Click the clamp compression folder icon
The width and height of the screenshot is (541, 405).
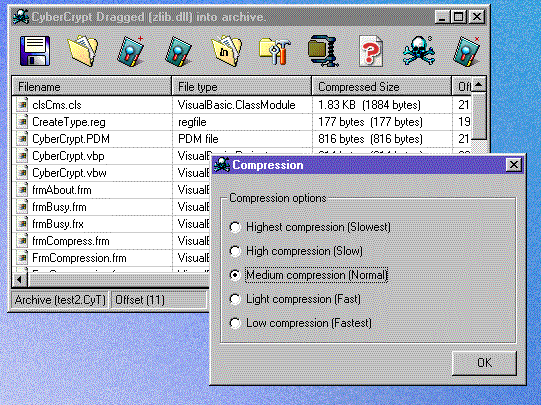[x=323, y=51]
